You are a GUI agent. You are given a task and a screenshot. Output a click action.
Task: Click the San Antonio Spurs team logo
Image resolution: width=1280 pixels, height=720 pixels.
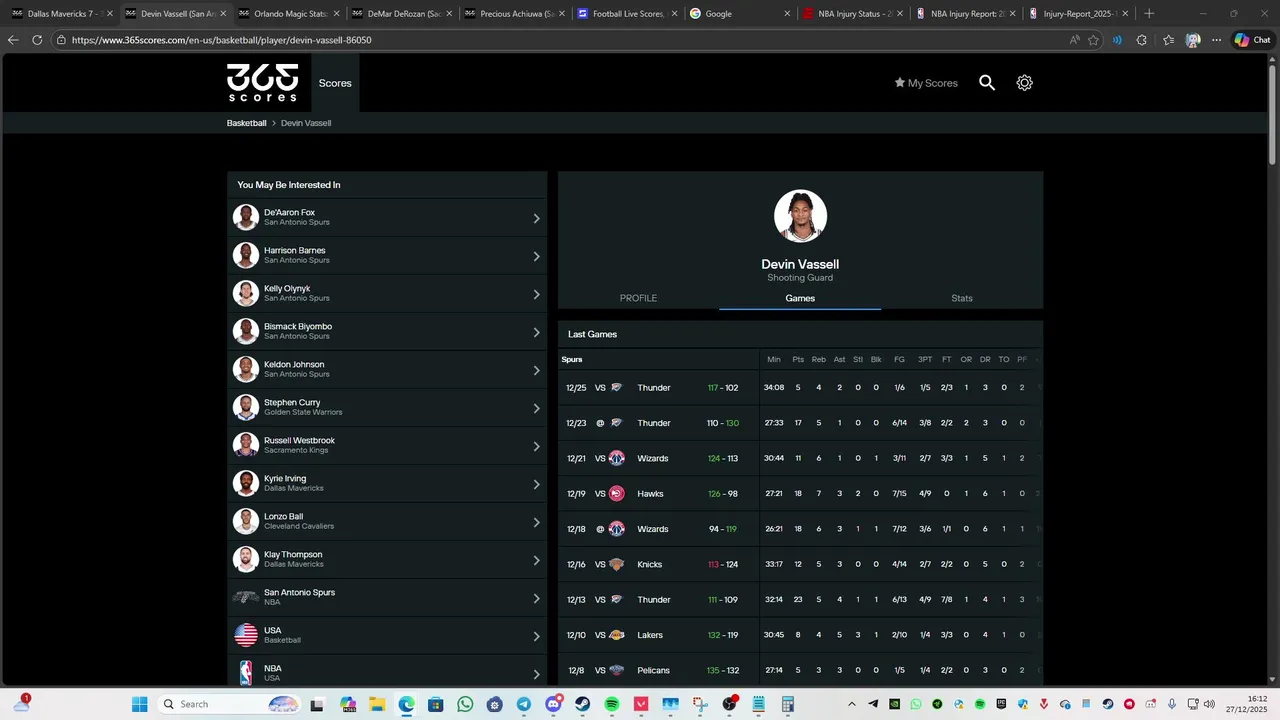pos(246,597)
